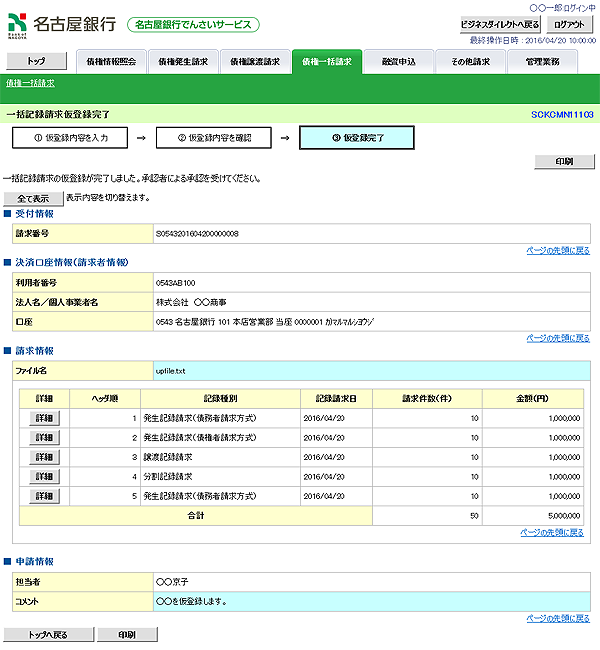Open the 融資申込 tab
The width and height of the screenshot is (600, 650).
point(398,62)
